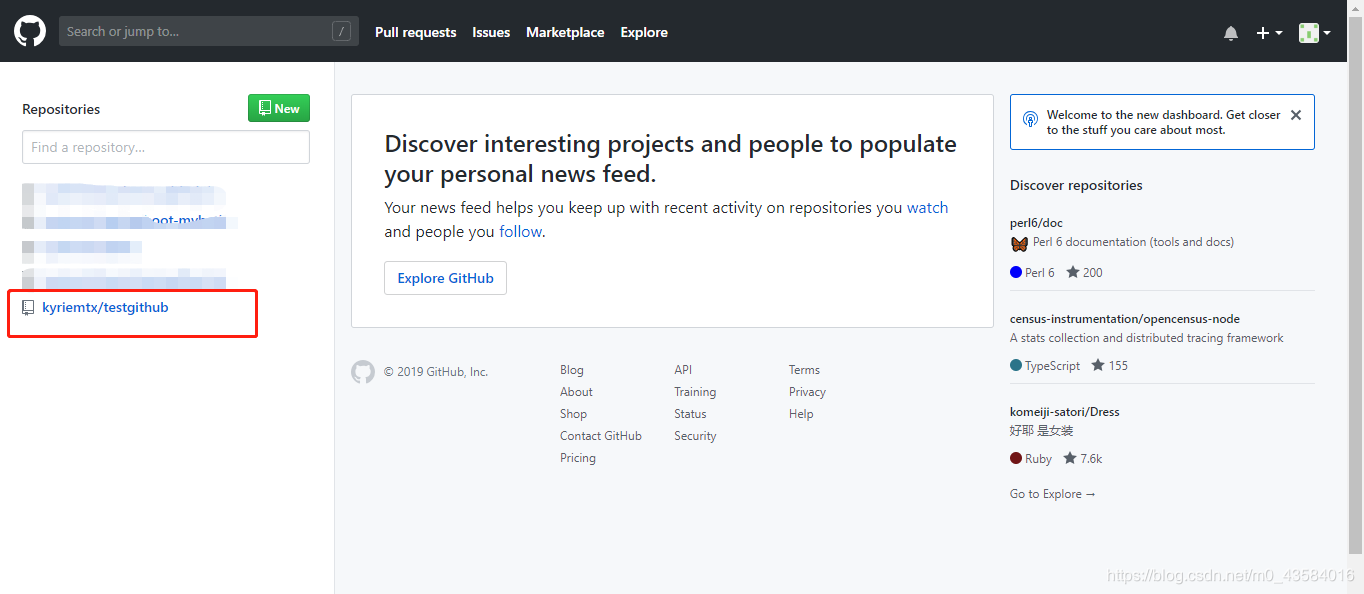Open the Terms footer link
The image size is (1364, 594).
coord(804,370)
